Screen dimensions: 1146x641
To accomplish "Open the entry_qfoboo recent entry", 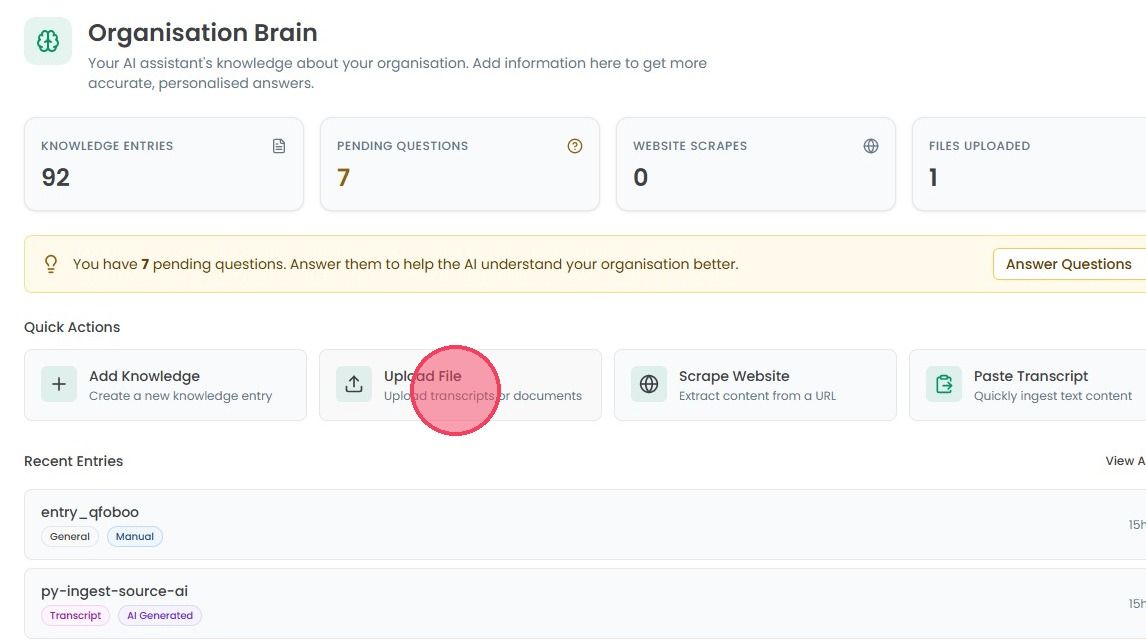I will pos(585,525).
